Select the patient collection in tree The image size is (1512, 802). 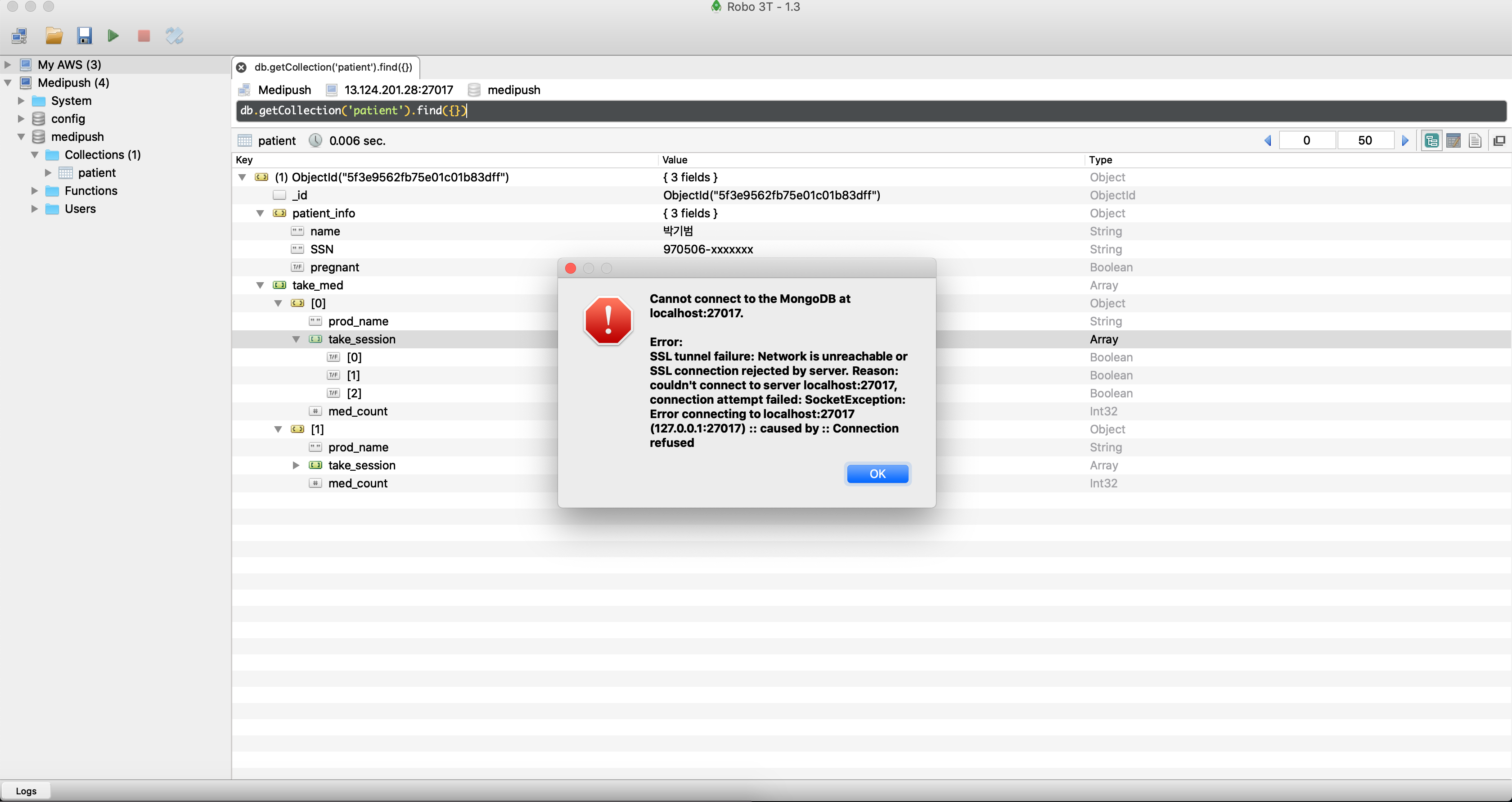(x=96, y=173)
